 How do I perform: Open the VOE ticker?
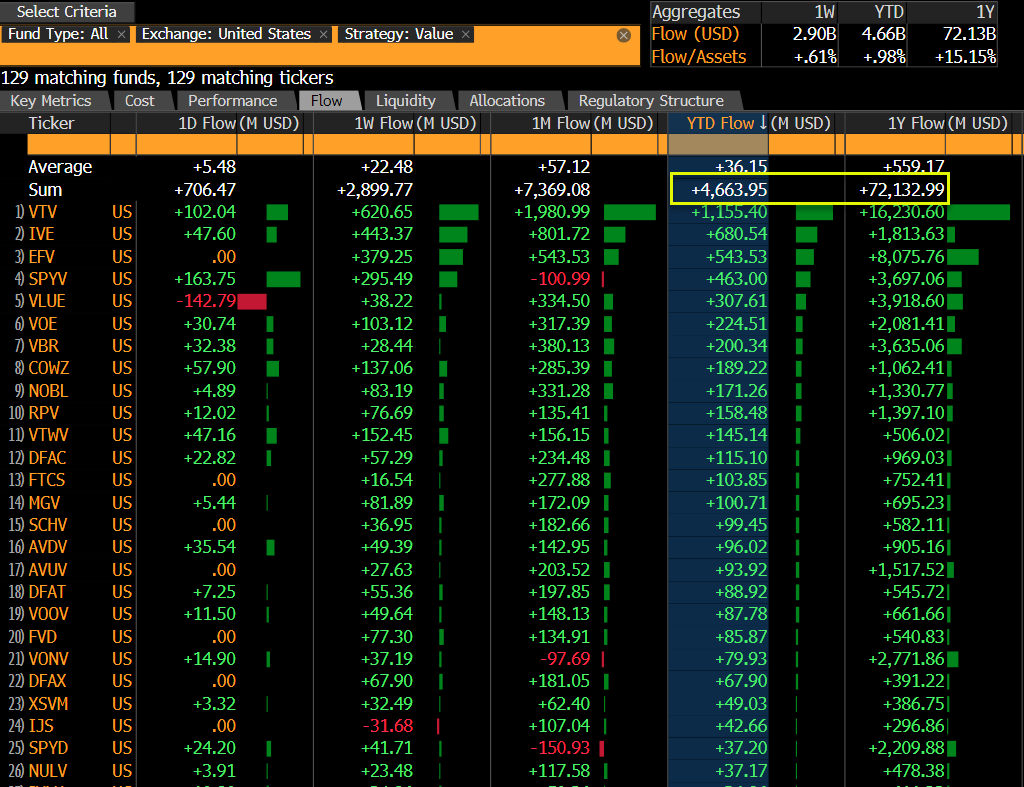(42, 324)
